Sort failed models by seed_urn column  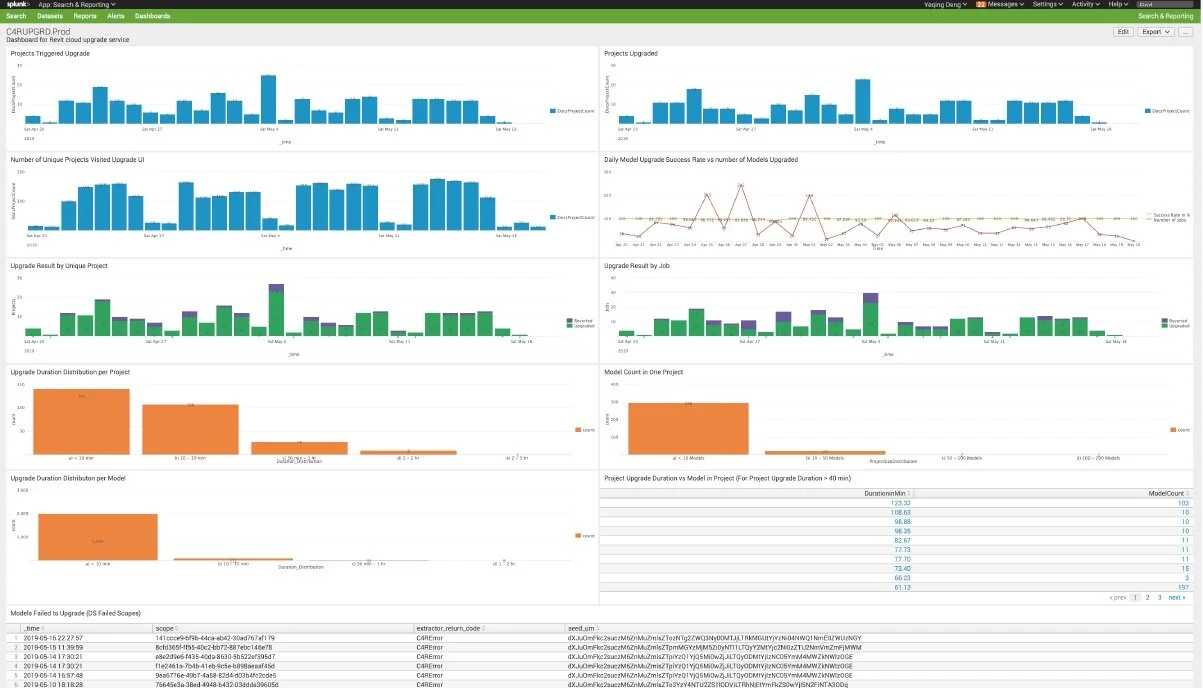click(584, 628)
